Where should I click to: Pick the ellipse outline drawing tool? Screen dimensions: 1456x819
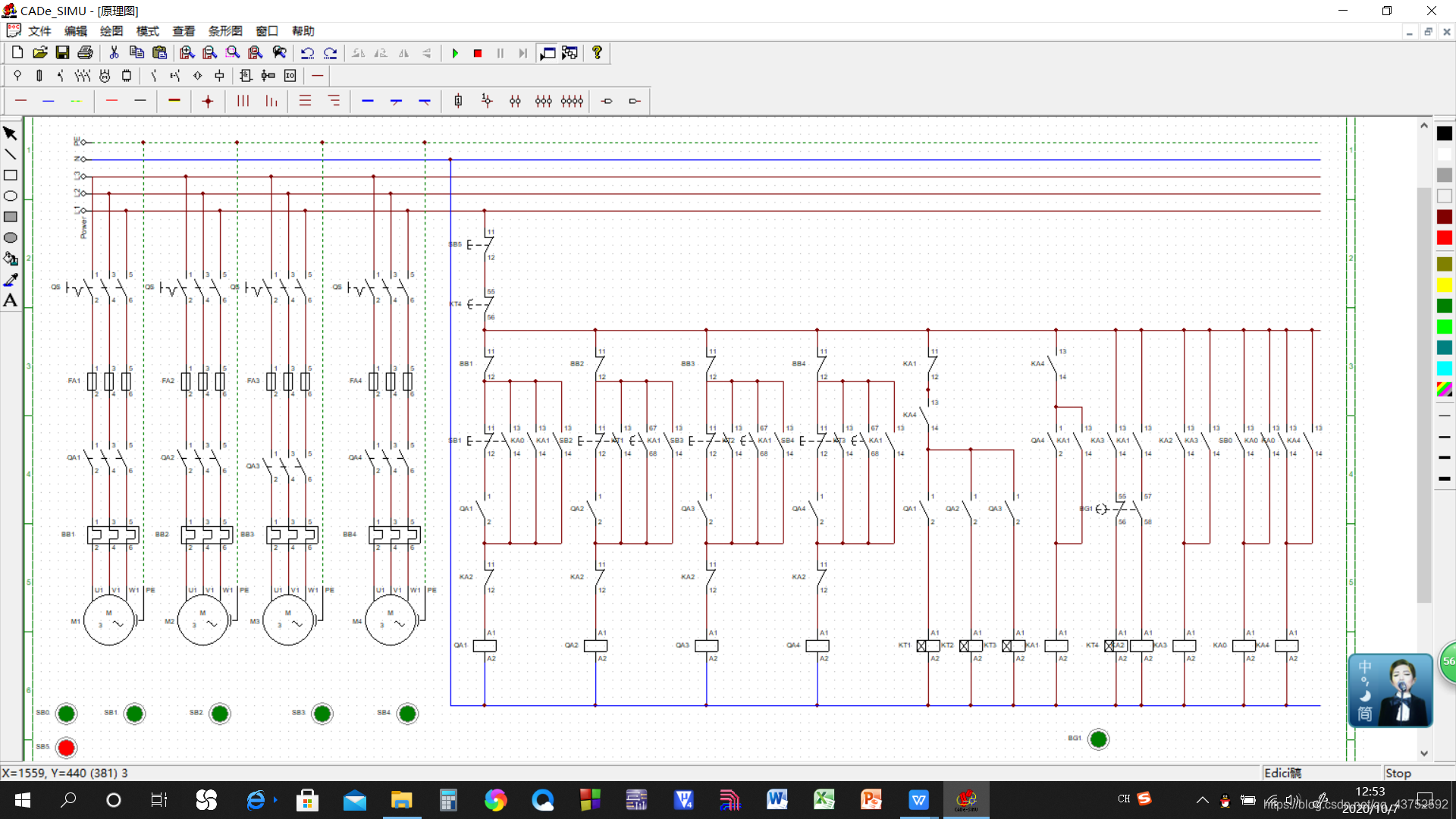pos(11,196)
